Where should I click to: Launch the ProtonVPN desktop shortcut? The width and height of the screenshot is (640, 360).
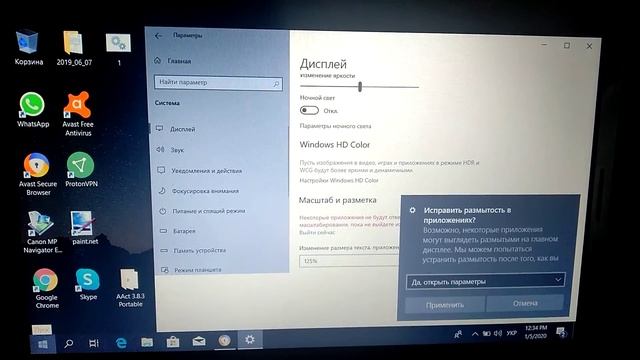[81, 169]
